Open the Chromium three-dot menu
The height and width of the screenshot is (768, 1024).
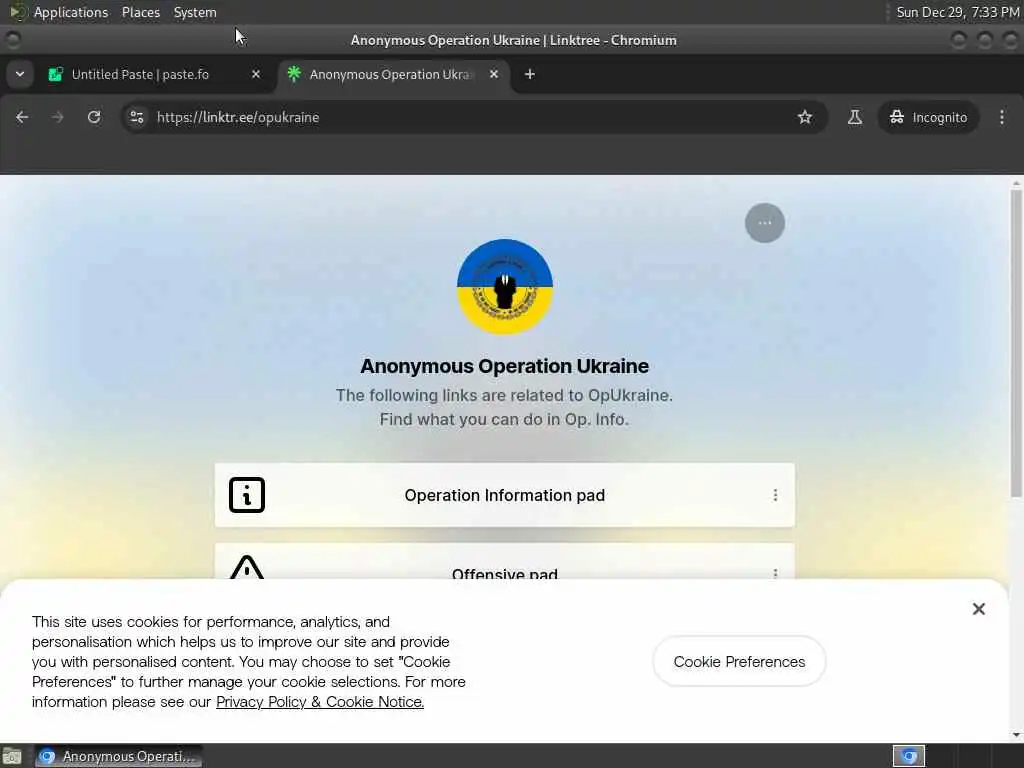[1002, 118]
